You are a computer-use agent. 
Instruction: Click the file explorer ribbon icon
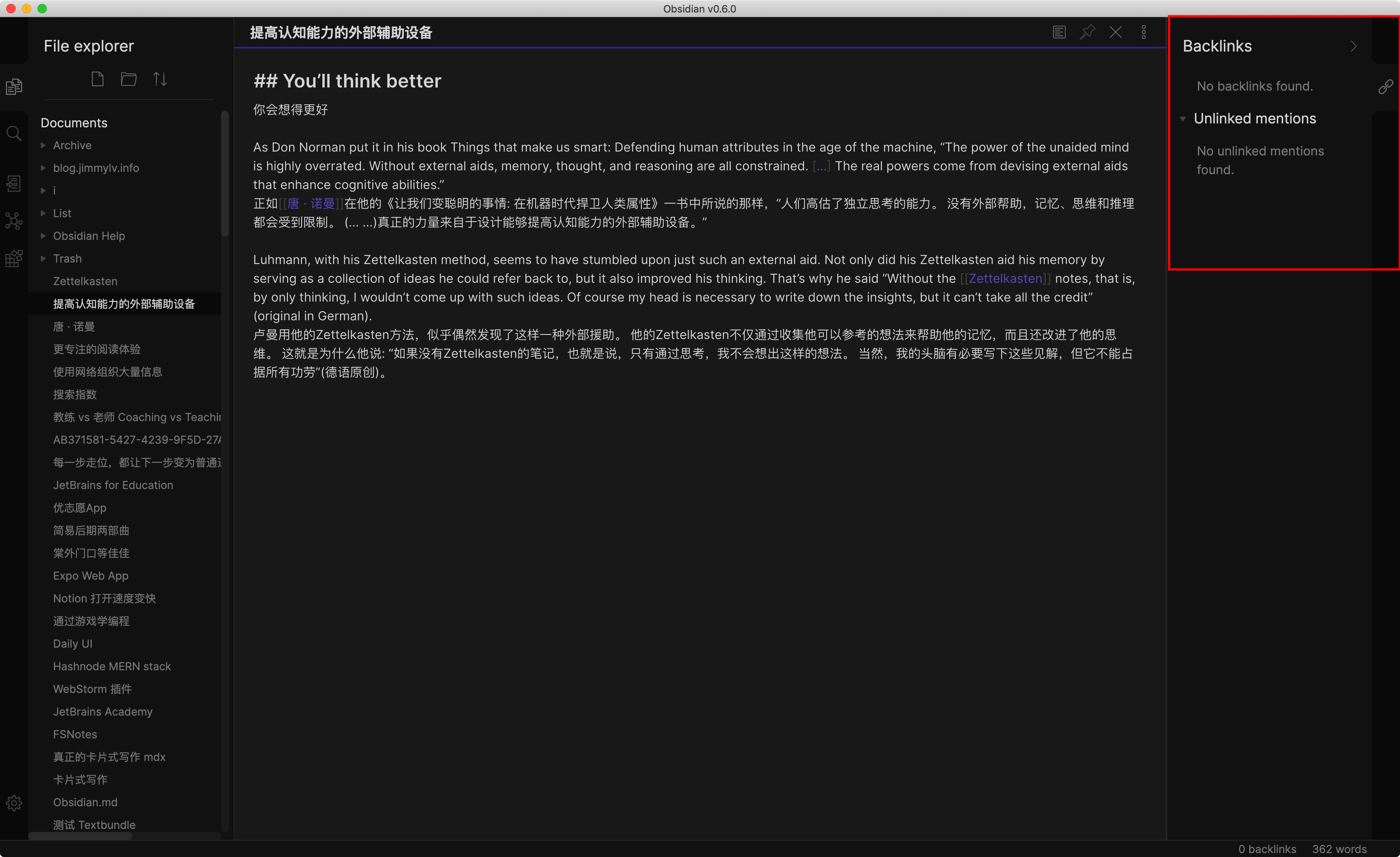click(x=14, y=86)
